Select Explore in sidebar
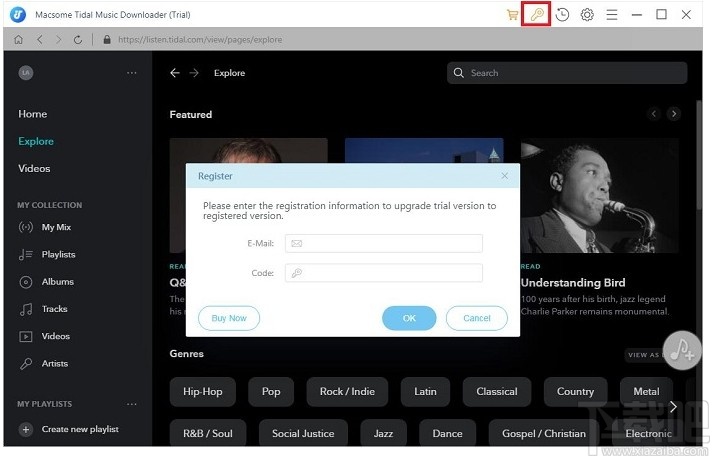This screenshot has height=456, width=712. pyautogui.click(x=36, y=141)
